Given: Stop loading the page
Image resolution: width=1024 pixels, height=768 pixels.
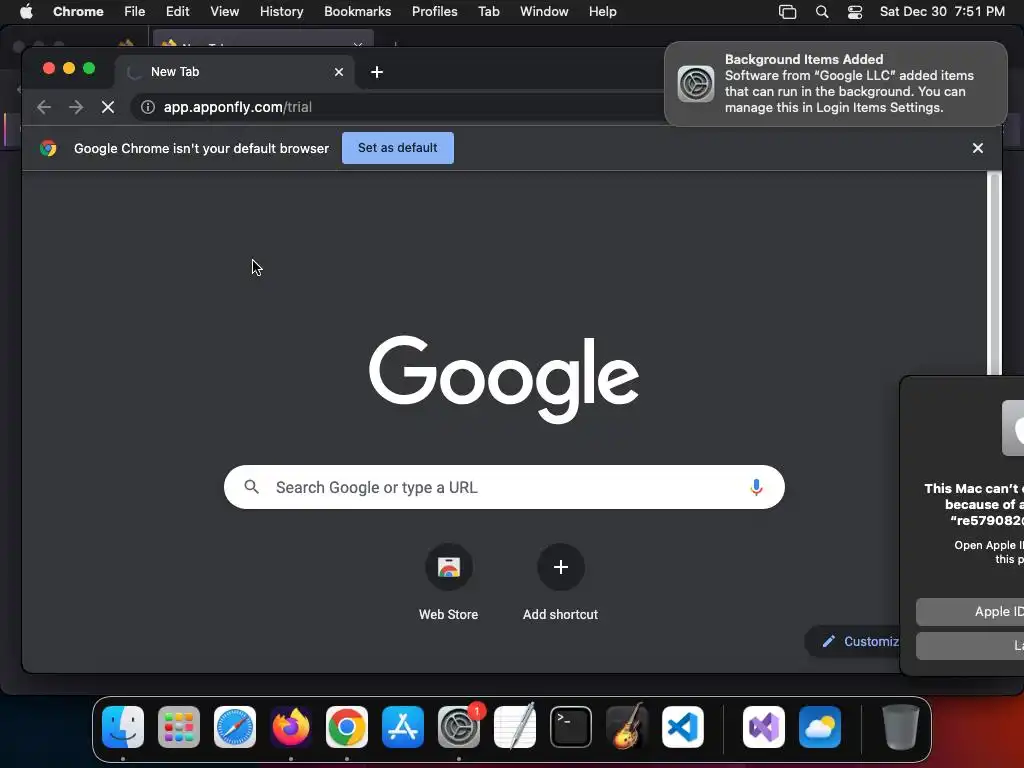Looking at the screenshot, I should click(x=108, y=107).
